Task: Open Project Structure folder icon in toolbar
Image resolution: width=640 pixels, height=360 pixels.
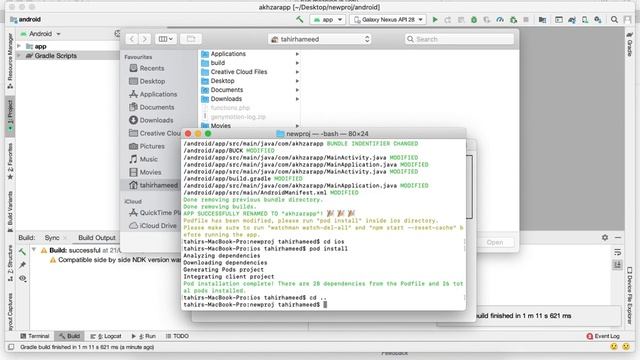Action: point(542,19)
